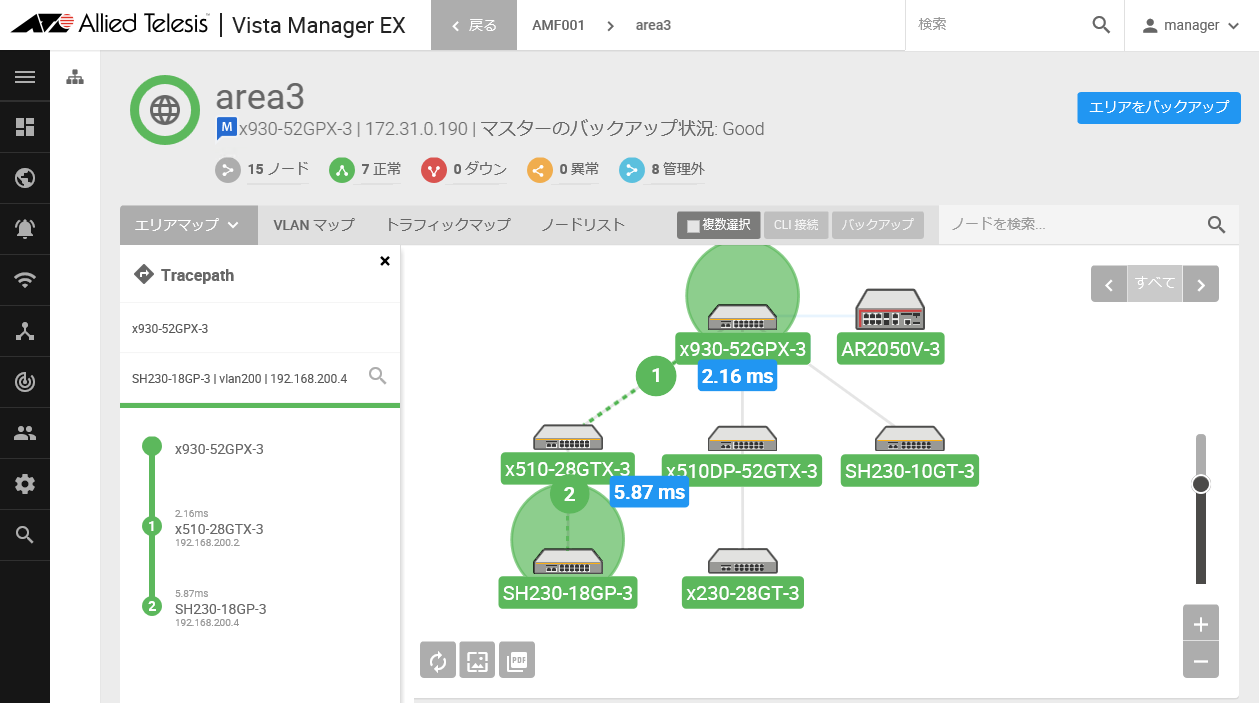Open the dashboard tiles icon
The height and width of the screenshot is (703, 1259).
point(25,127)
